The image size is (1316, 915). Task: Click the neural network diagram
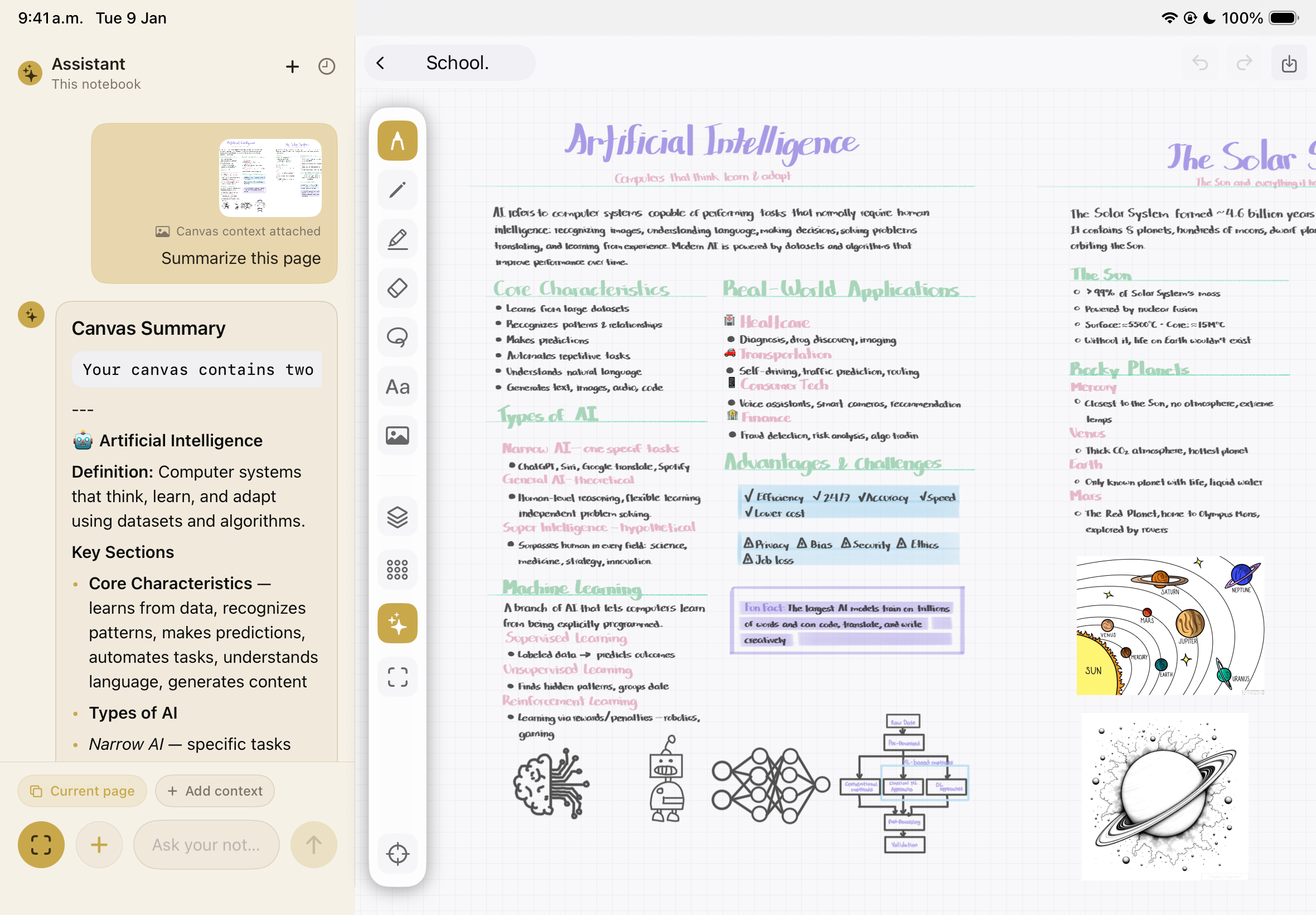(771, 786)
